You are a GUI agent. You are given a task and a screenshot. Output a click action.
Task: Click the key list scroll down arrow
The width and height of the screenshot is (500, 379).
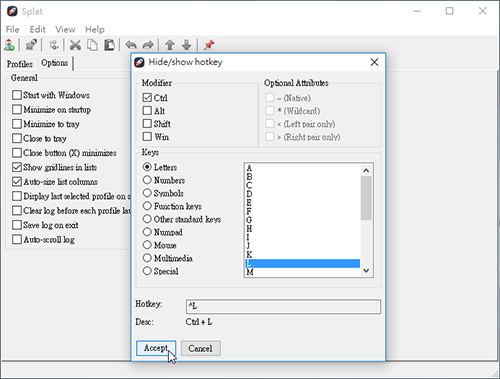366,270
